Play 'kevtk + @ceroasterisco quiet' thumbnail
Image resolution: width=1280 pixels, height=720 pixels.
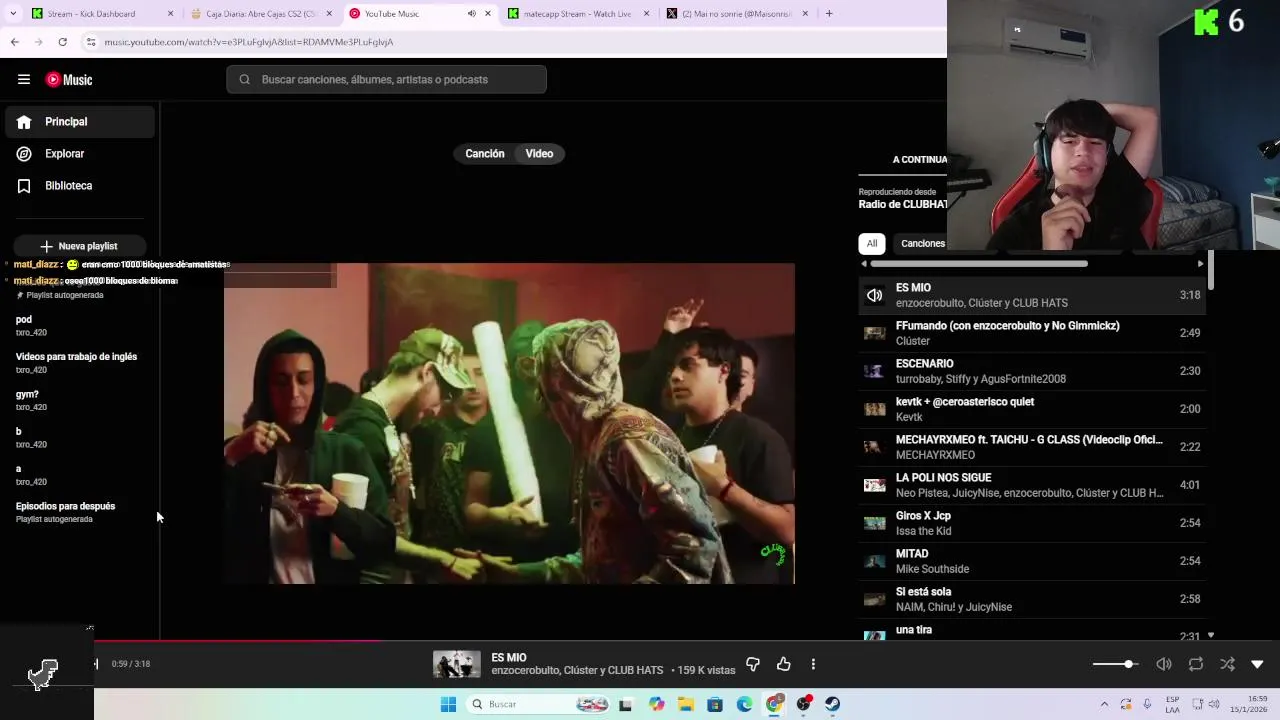875,410
